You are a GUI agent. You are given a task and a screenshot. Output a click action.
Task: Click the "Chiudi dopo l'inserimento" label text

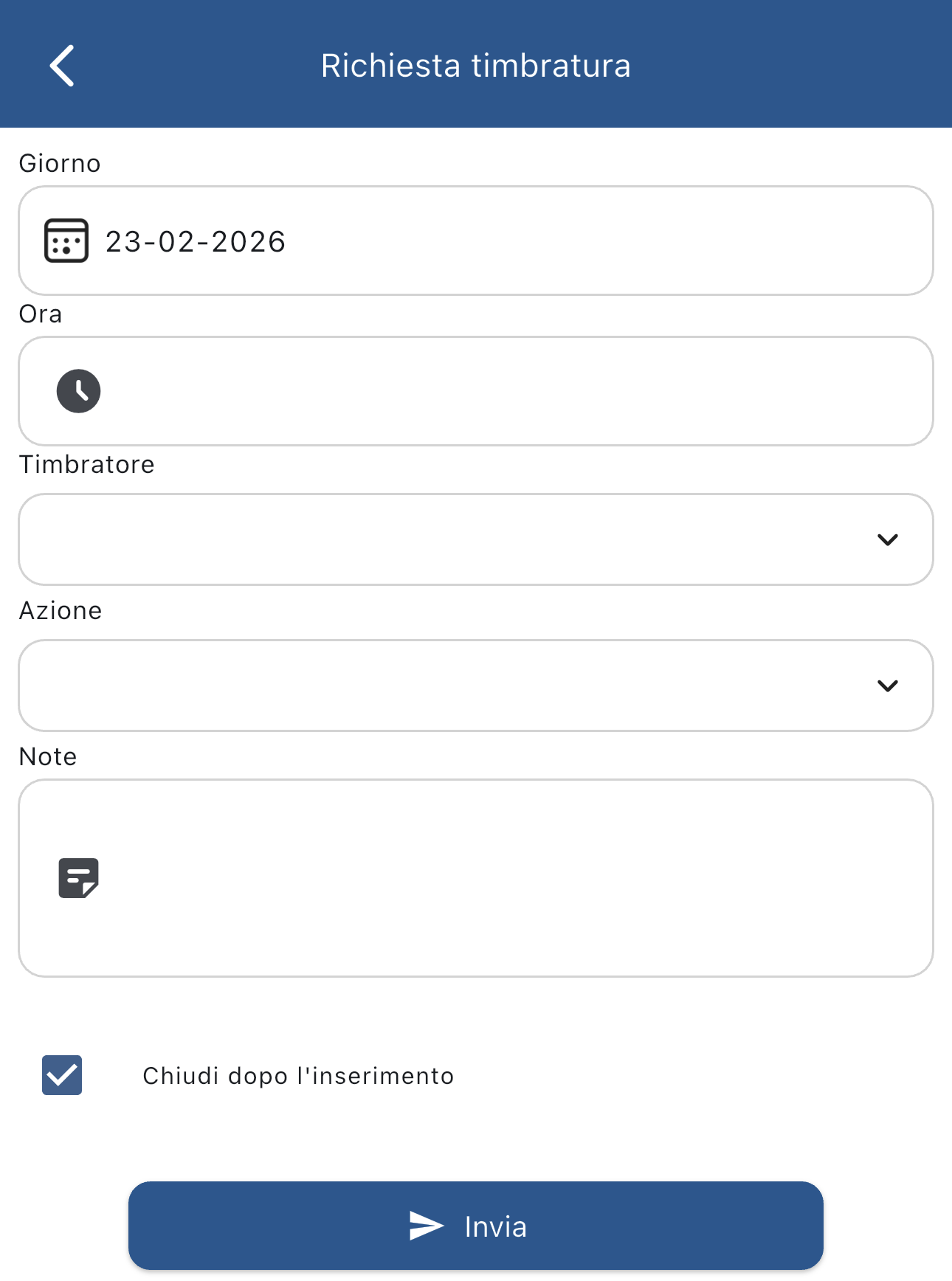click(x=298, y=1076)
